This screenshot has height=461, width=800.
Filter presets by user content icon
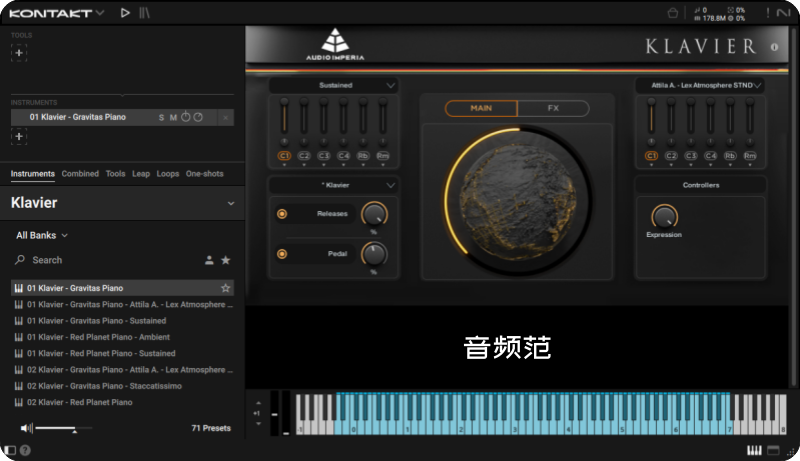pyautogui.click(x=209, y=260)
